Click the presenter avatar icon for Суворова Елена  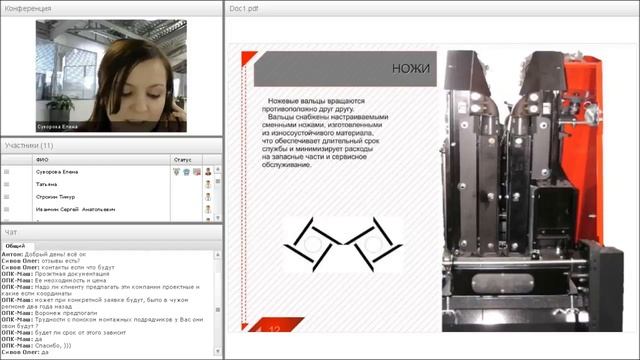coord(208,172)
